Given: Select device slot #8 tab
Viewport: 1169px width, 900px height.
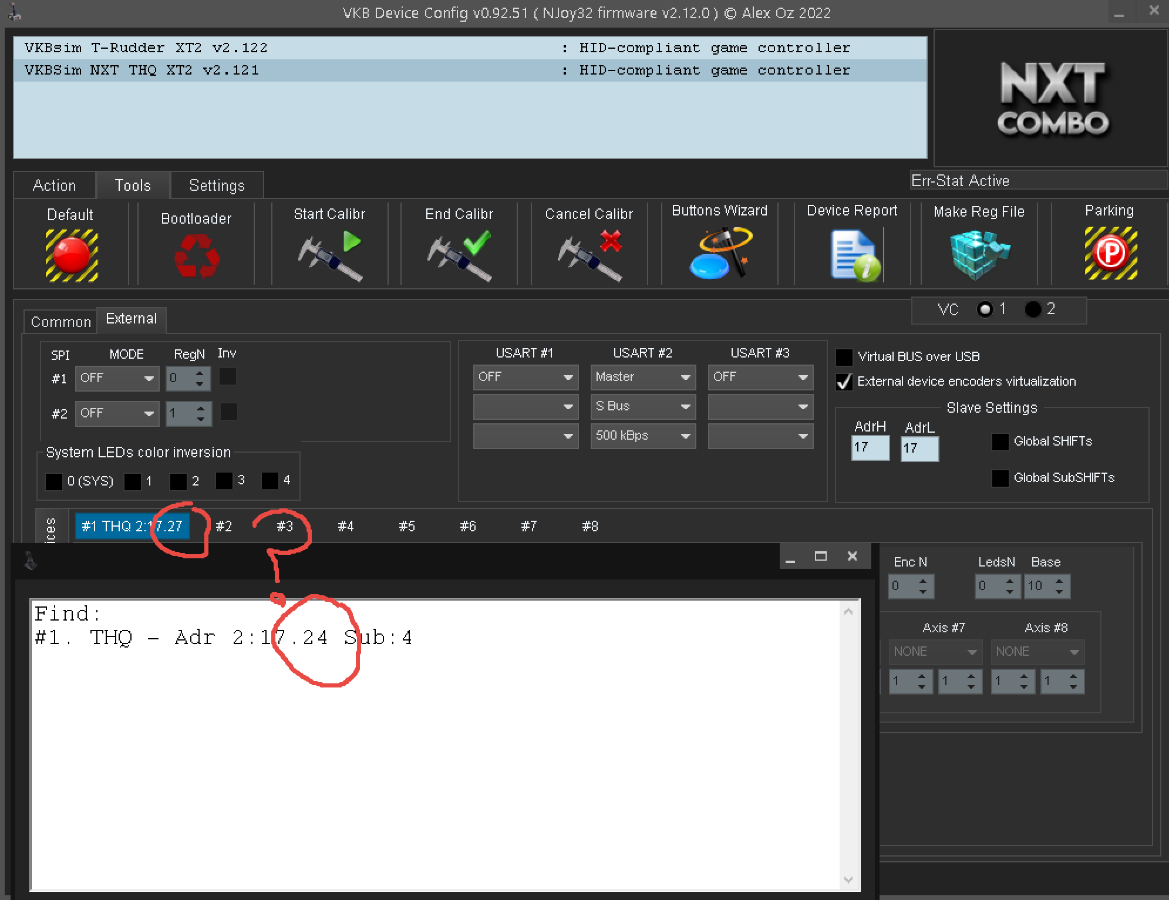Looking at the screenshot, I should click(x=590, y=526).
